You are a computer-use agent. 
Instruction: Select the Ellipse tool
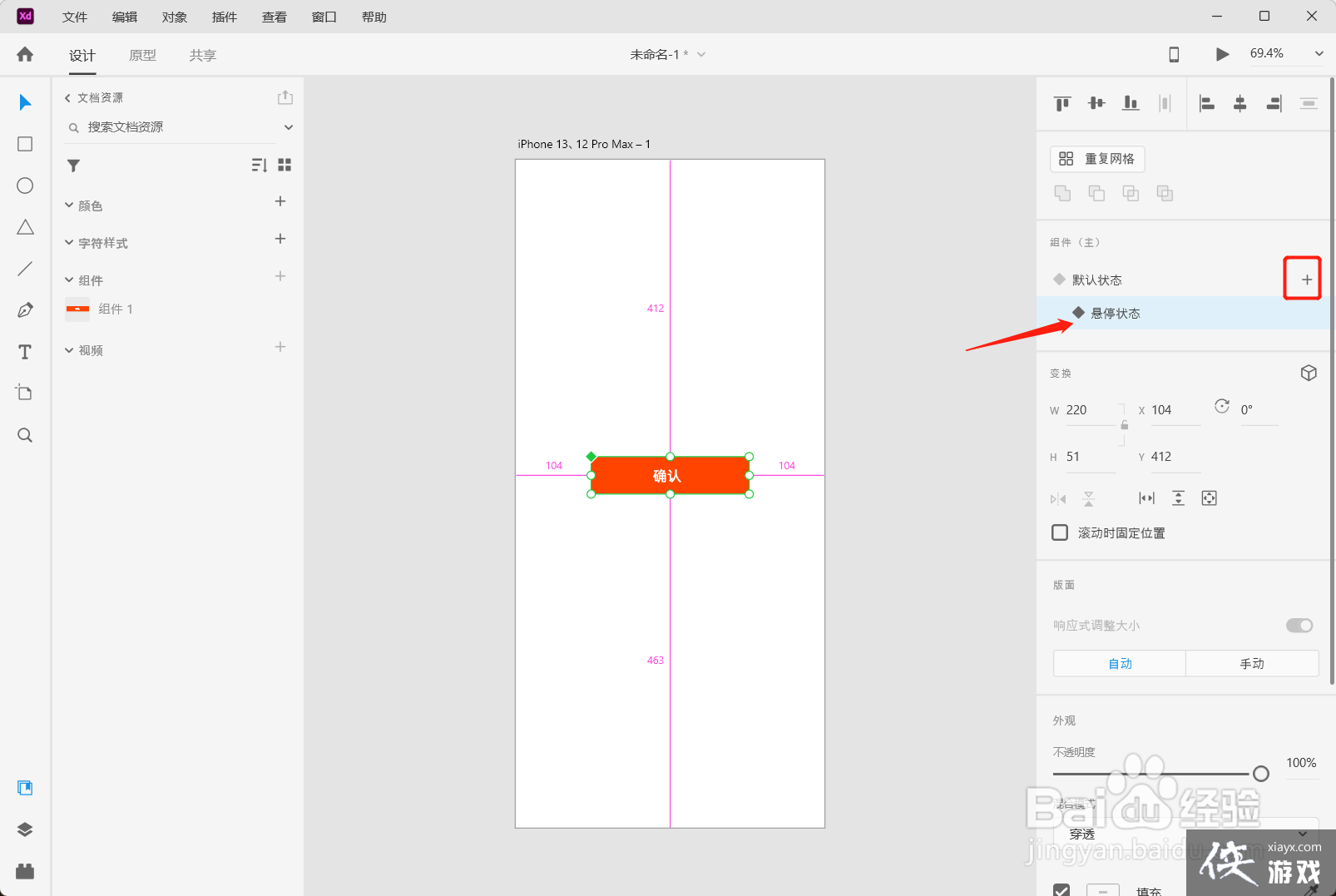coord(25,186)
